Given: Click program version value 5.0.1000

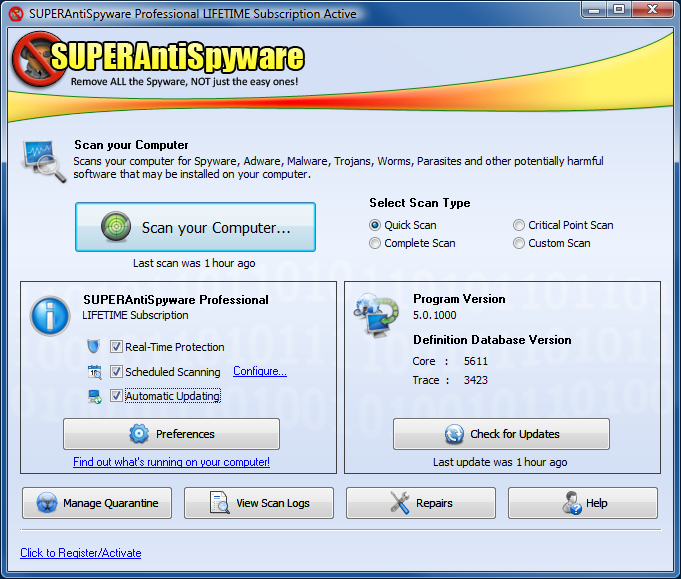Looking at the screenshot, I should 434,315.
